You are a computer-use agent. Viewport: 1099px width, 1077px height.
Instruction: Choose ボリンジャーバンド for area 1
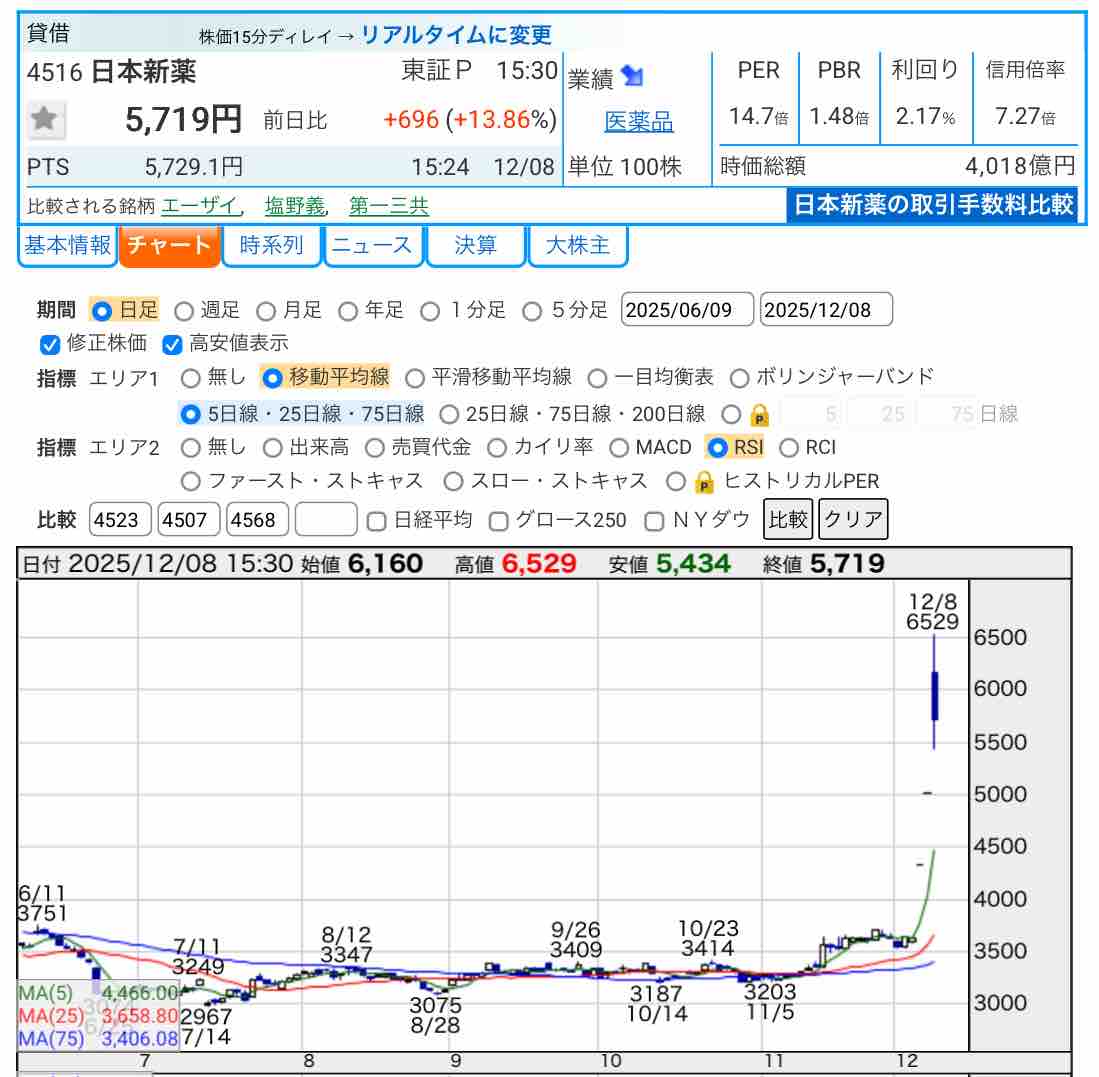click(740, 378)
